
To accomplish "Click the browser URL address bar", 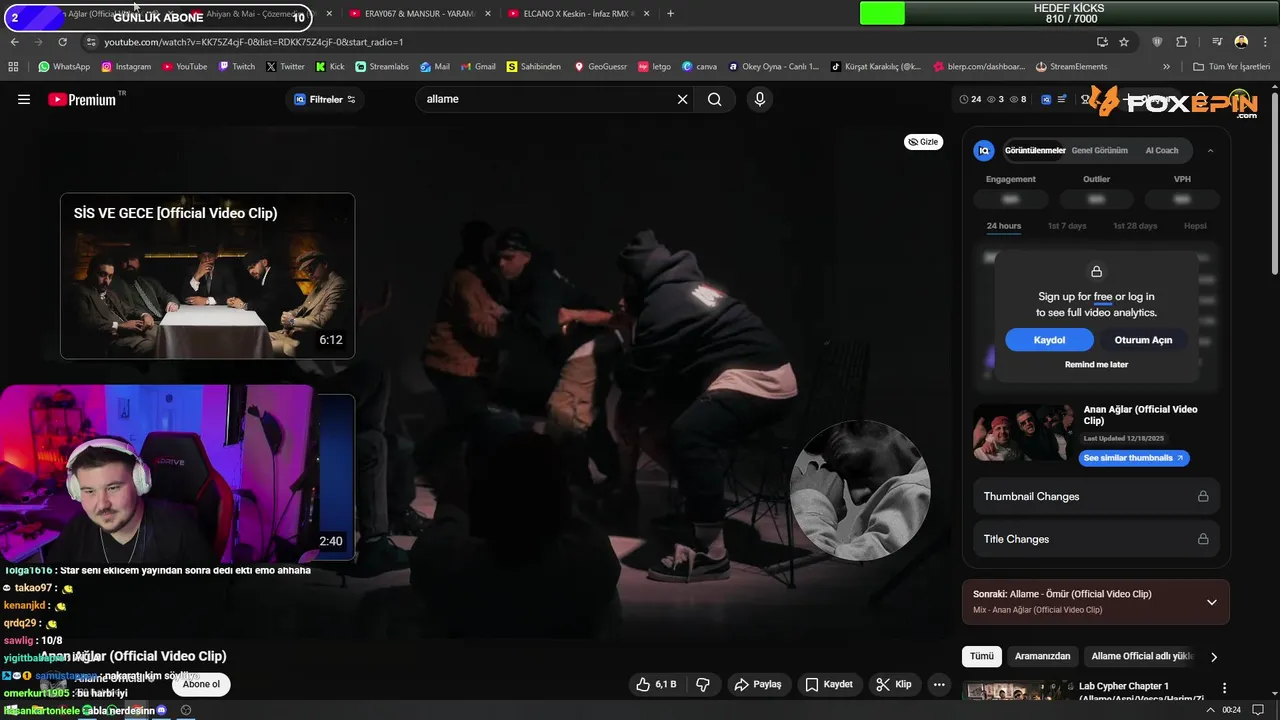I will click(590, 42).
